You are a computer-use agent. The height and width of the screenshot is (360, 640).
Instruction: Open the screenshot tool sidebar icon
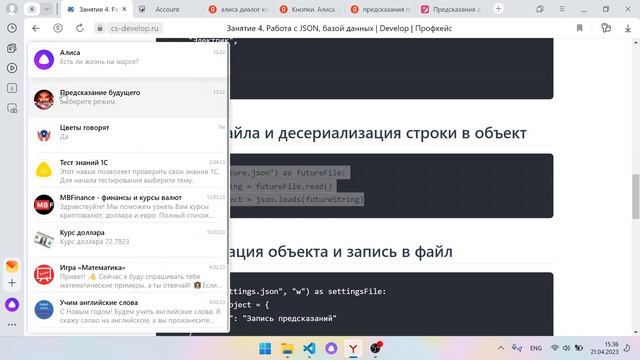[x=12, y=108]
